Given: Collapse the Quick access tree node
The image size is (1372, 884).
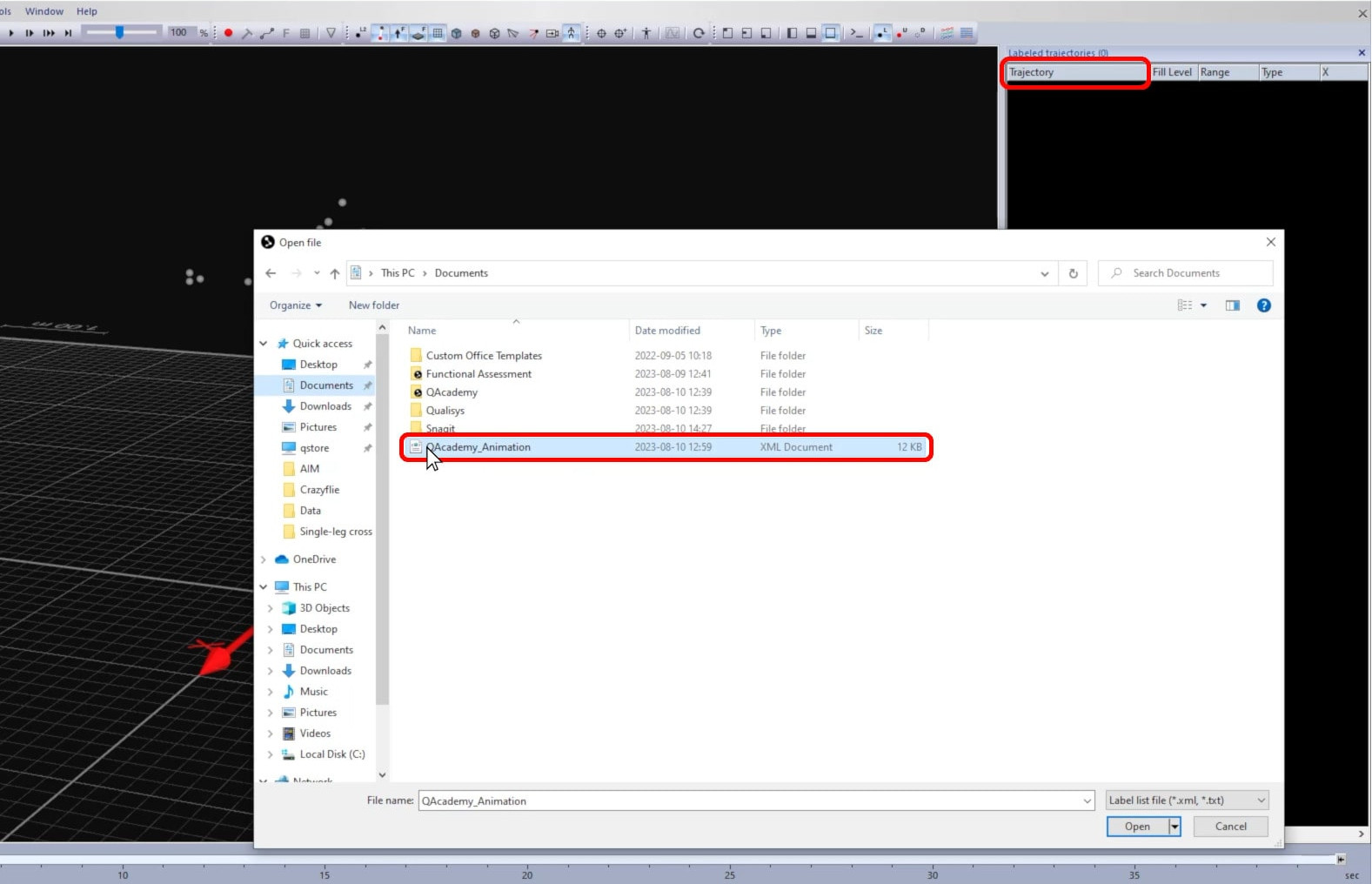Looking at the screenshot, I should tap(264, 344).
